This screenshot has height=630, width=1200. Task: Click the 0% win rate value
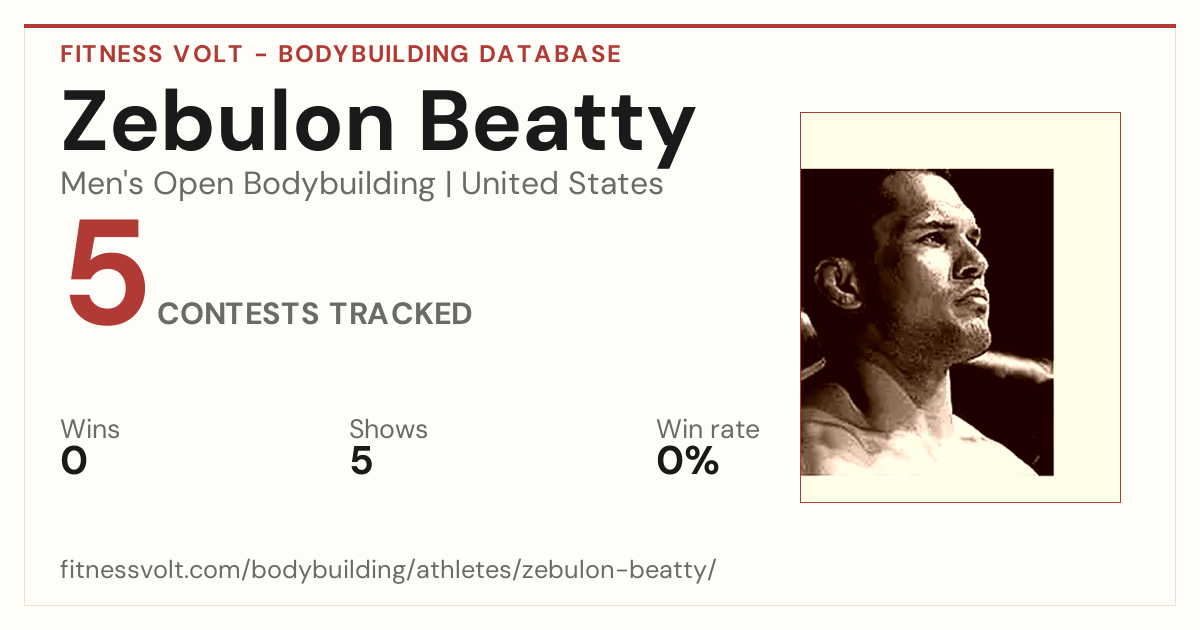(x=688, y=461)
